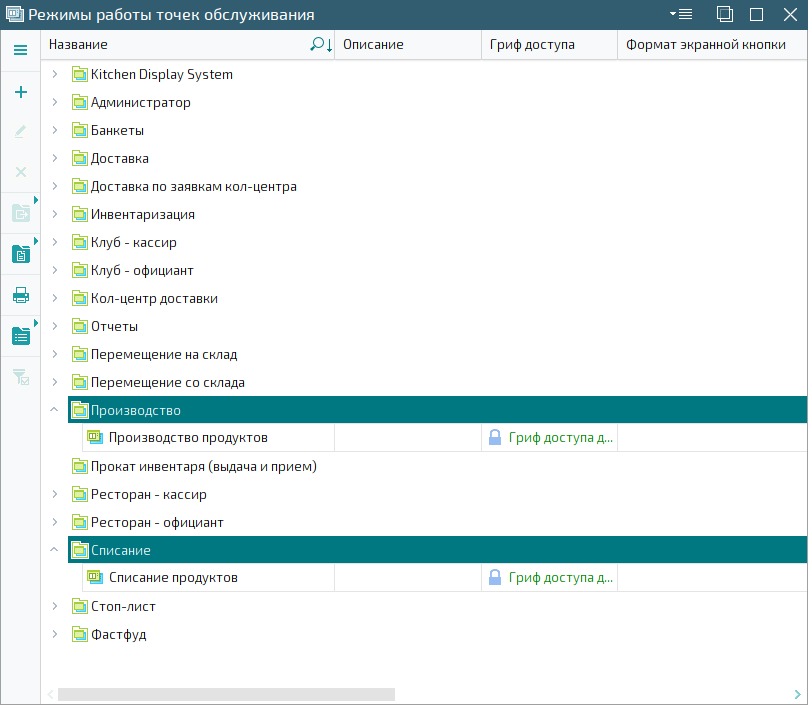Open the title bar dropdown menu icon
The image size is (808, 705).
pyautogui.click(x=681, y=14)
